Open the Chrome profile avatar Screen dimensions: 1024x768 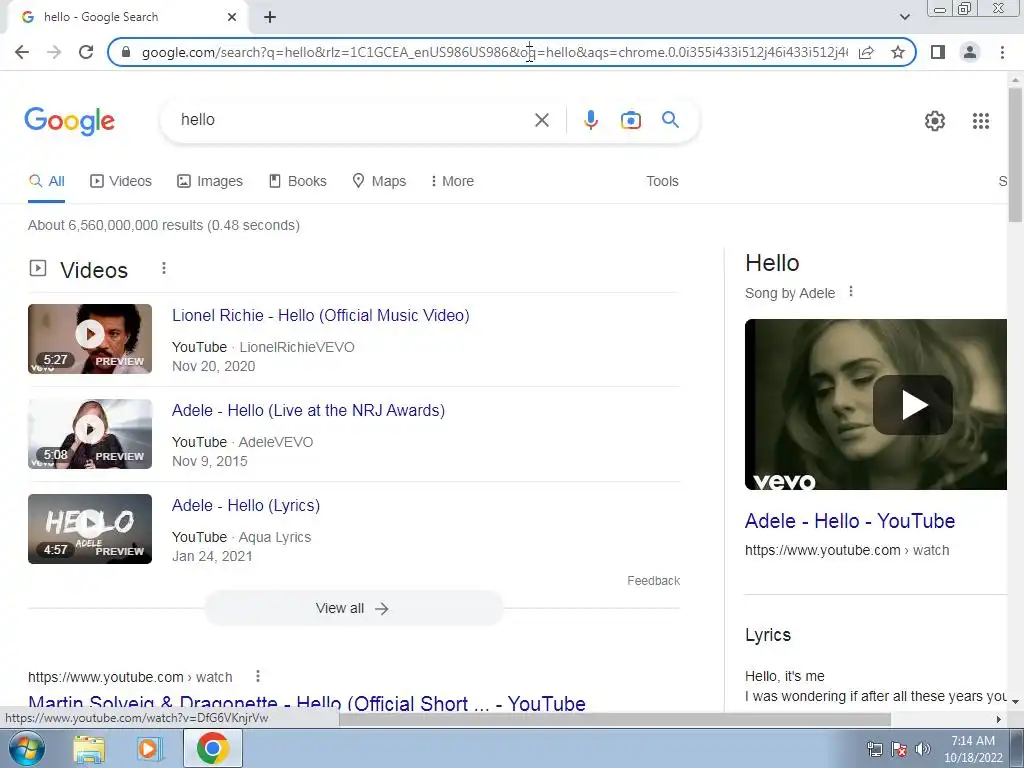pyautogui.click(x=970, y=52)
